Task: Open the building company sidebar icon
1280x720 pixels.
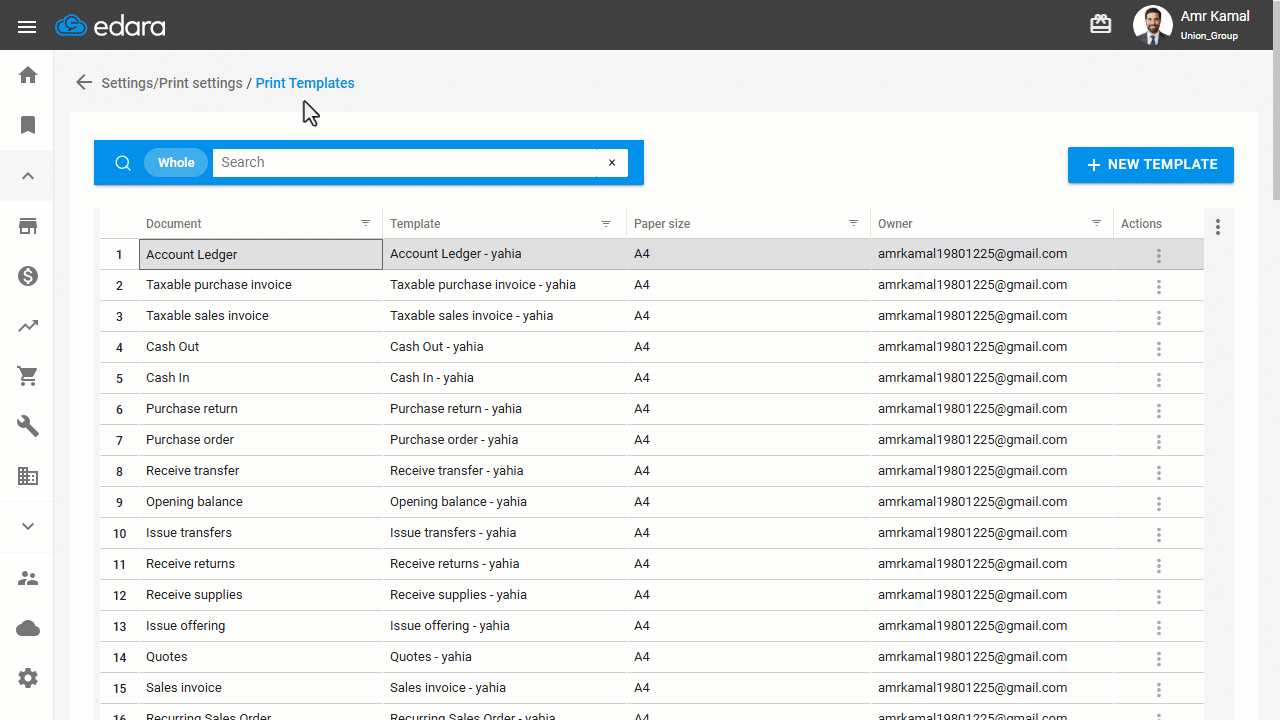Action: [28, 476]
